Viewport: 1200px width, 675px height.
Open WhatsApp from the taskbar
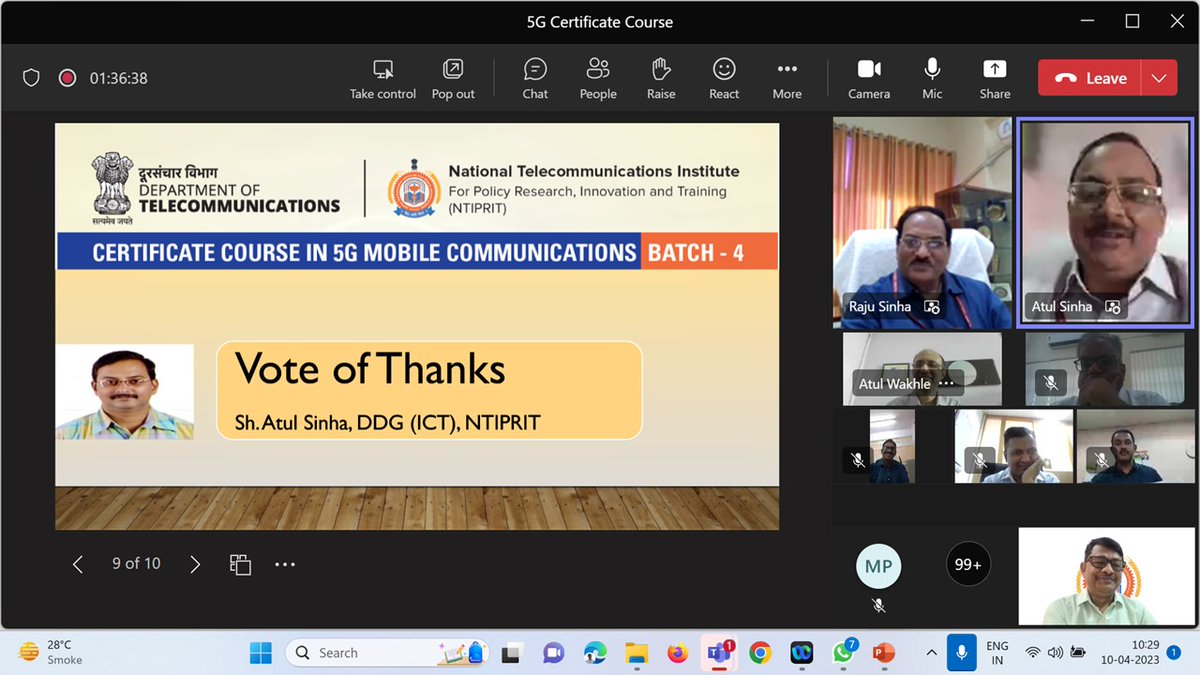pyautogui.click(x=843, y=653)
